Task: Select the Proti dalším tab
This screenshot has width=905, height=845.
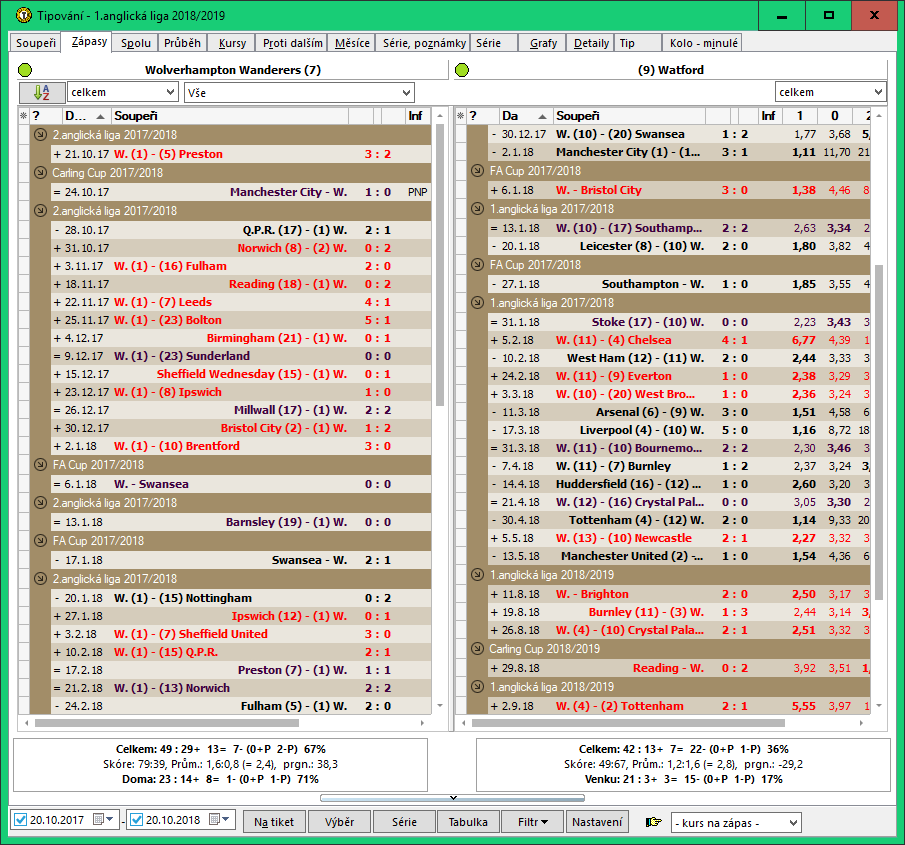Action: (293, 43)
